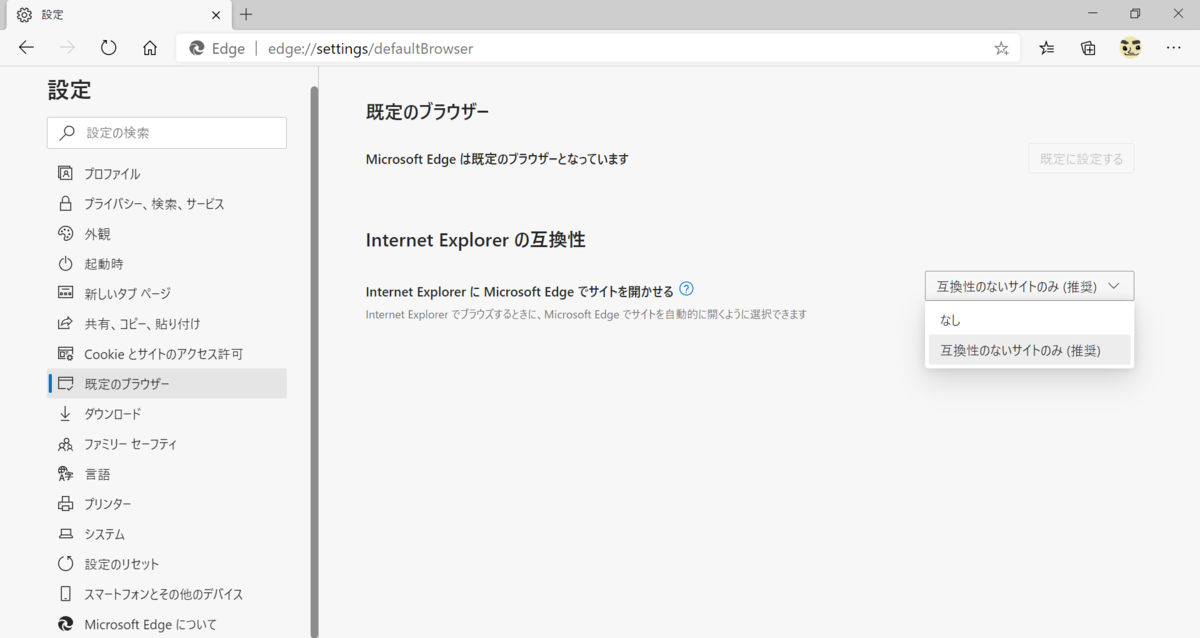Click the printer icon for プリンター

point(66,503)
